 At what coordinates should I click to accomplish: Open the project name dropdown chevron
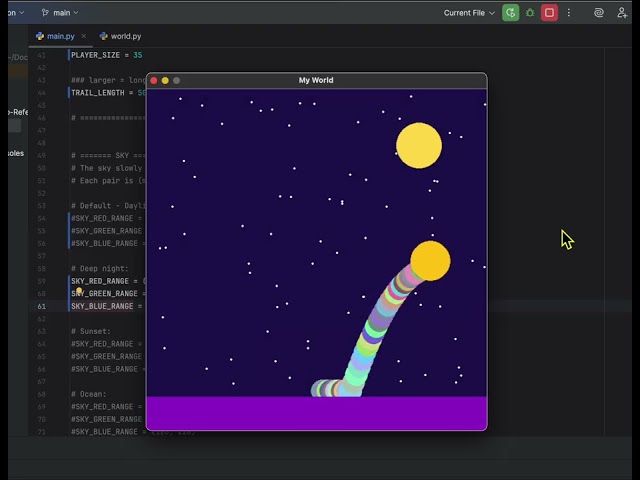[22, 13]
